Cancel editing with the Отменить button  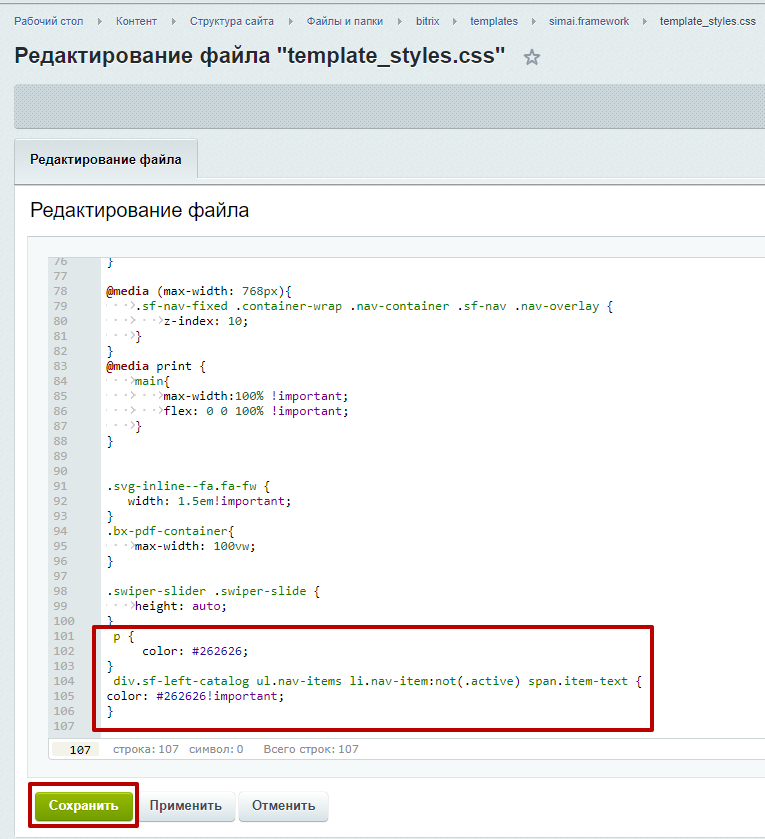tap(283, 805)
